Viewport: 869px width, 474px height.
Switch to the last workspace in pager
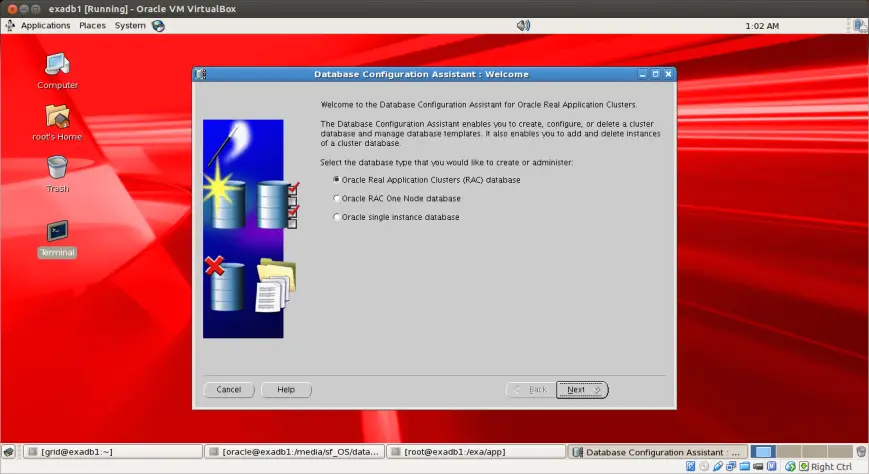840,452
